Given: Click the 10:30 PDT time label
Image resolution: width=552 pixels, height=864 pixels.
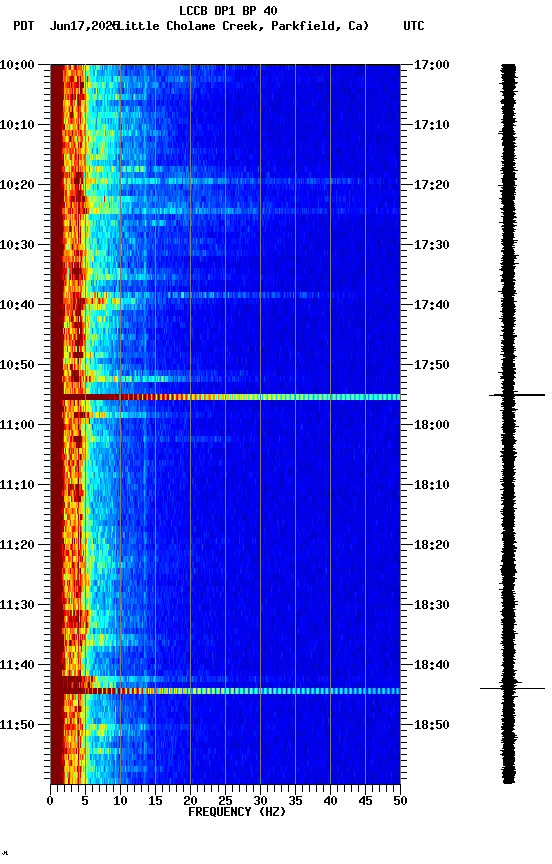Looking at the screenshot, I should 17,245.
